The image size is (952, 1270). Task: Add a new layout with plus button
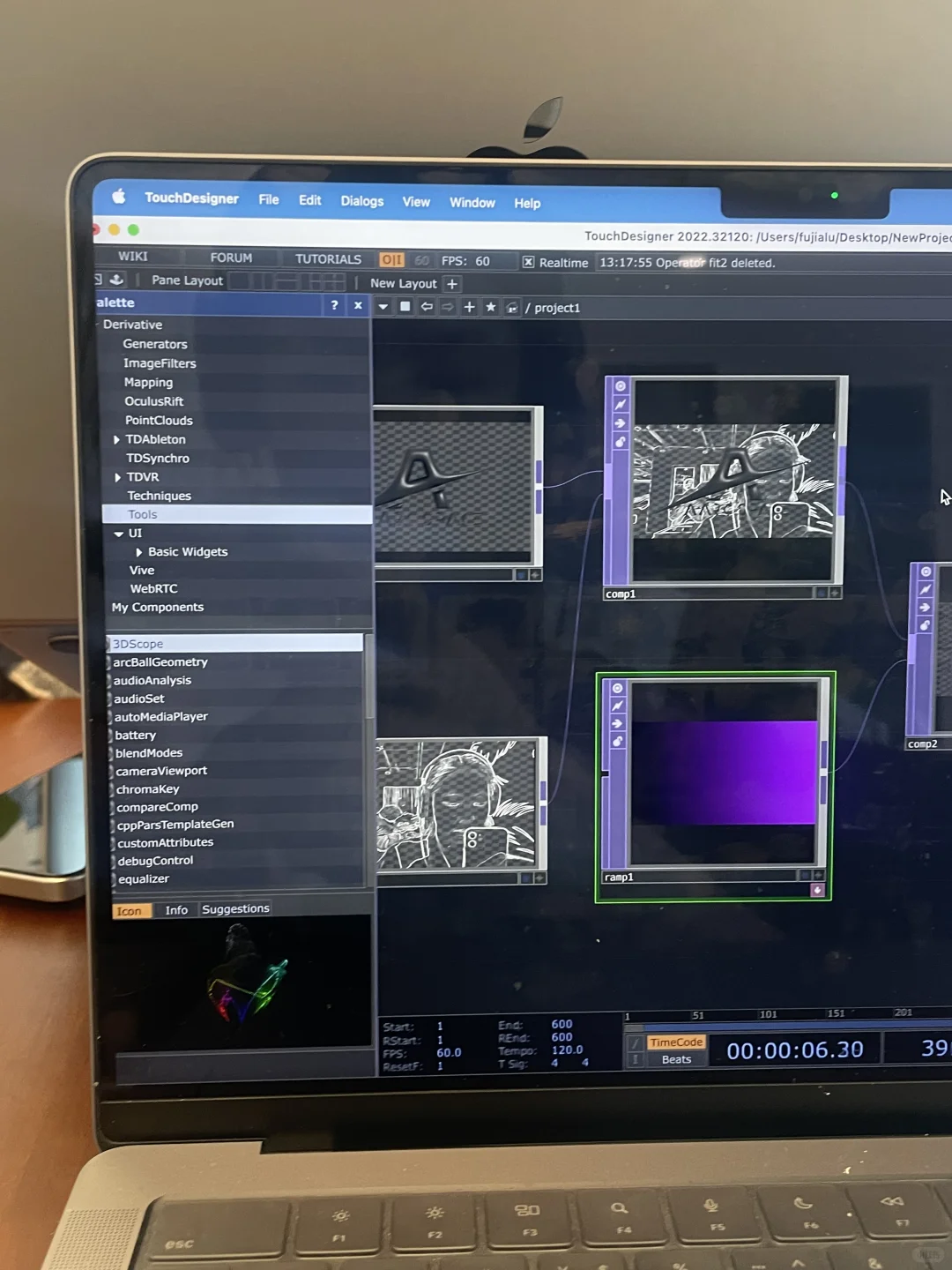pos(452,284)
